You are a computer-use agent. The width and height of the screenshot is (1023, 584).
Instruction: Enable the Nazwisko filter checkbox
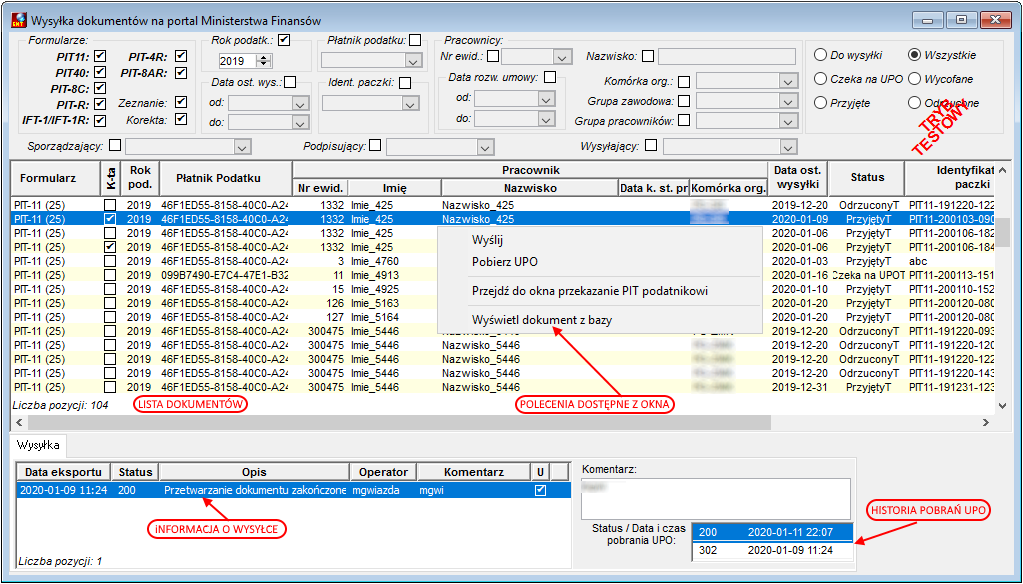coord(648,56)
